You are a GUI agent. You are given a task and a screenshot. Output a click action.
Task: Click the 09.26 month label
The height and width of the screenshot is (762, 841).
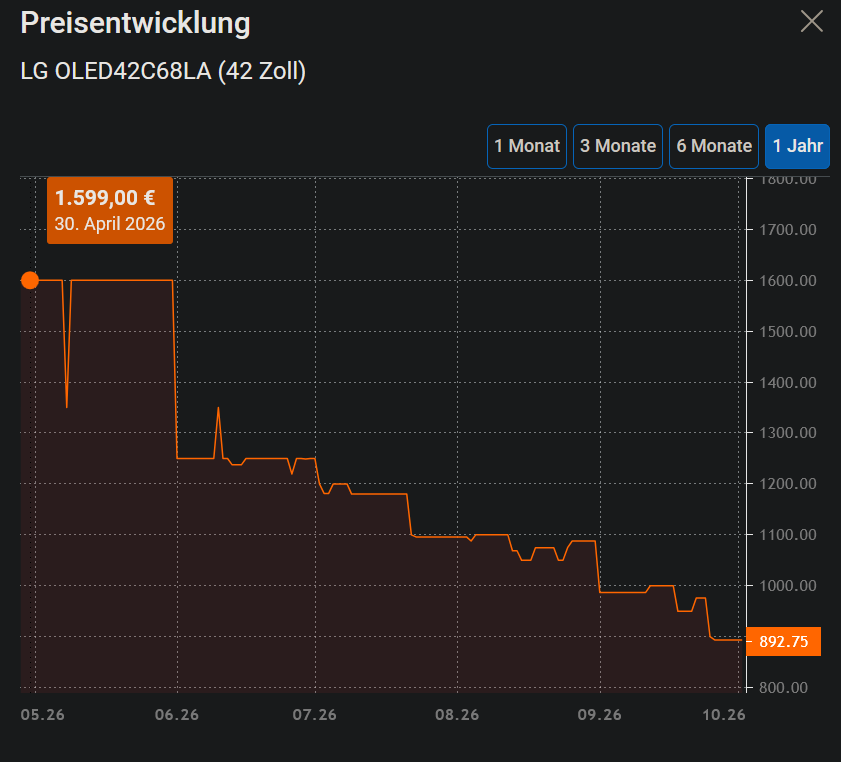tap(599, 715)
